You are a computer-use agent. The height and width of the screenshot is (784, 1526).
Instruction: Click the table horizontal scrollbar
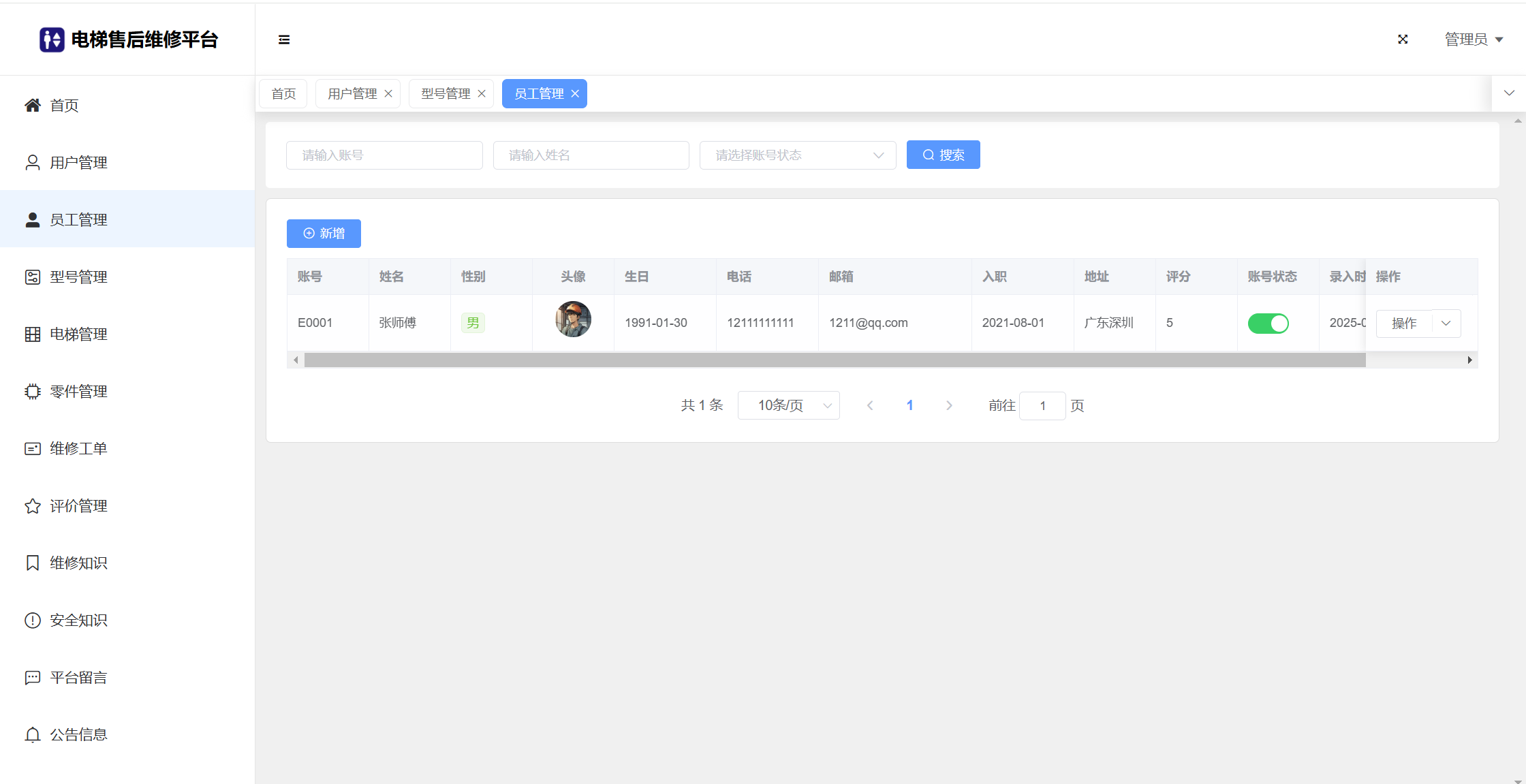coord(835,360)
